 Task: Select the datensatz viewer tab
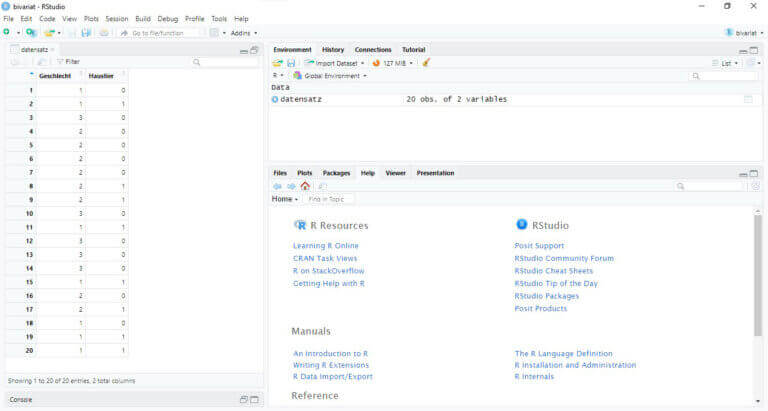pyautogui.click(x=34, y=49)
